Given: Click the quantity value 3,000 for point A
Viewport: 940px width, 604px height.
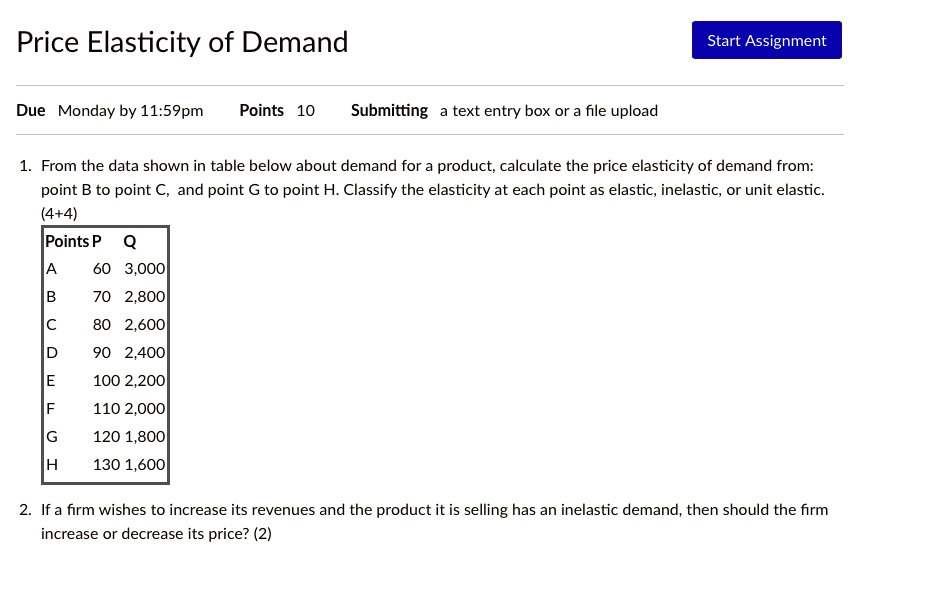Looking at the screenshot, I should pyautogui.click(x=144, y=268).
